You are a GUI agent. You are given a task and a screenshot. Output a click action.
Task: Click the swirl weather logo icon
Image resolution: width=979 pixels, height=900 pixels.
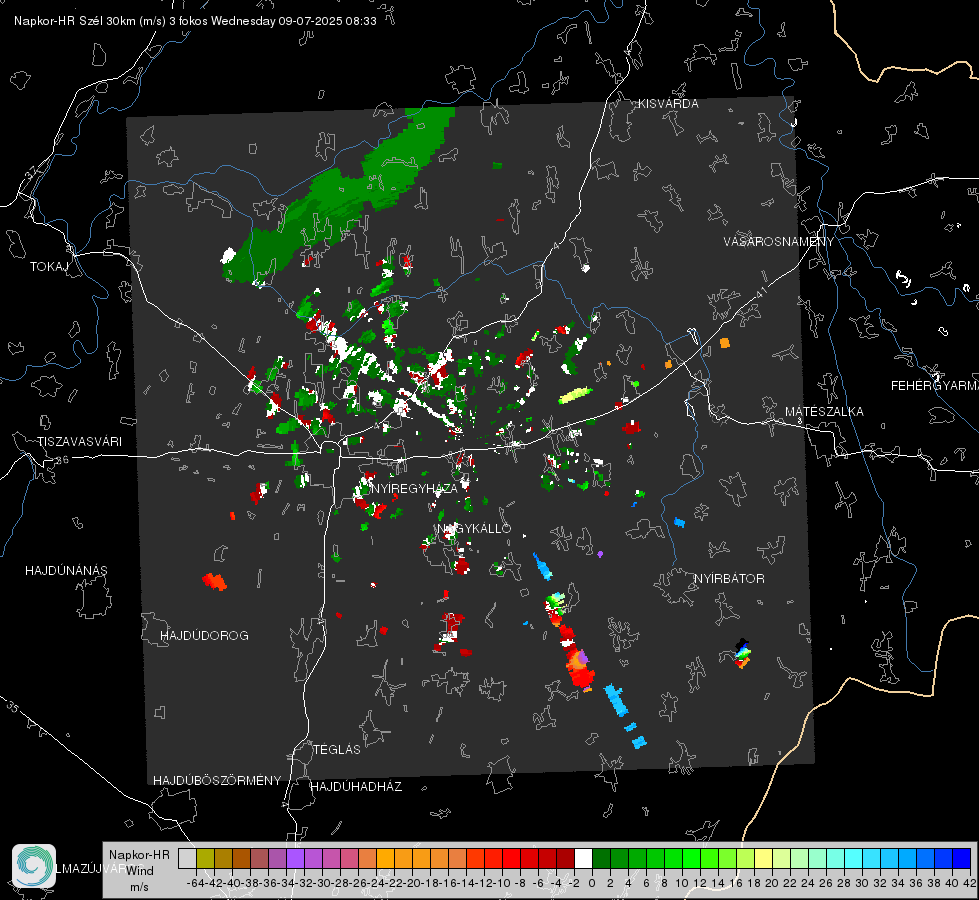click(x=34, y=866)
